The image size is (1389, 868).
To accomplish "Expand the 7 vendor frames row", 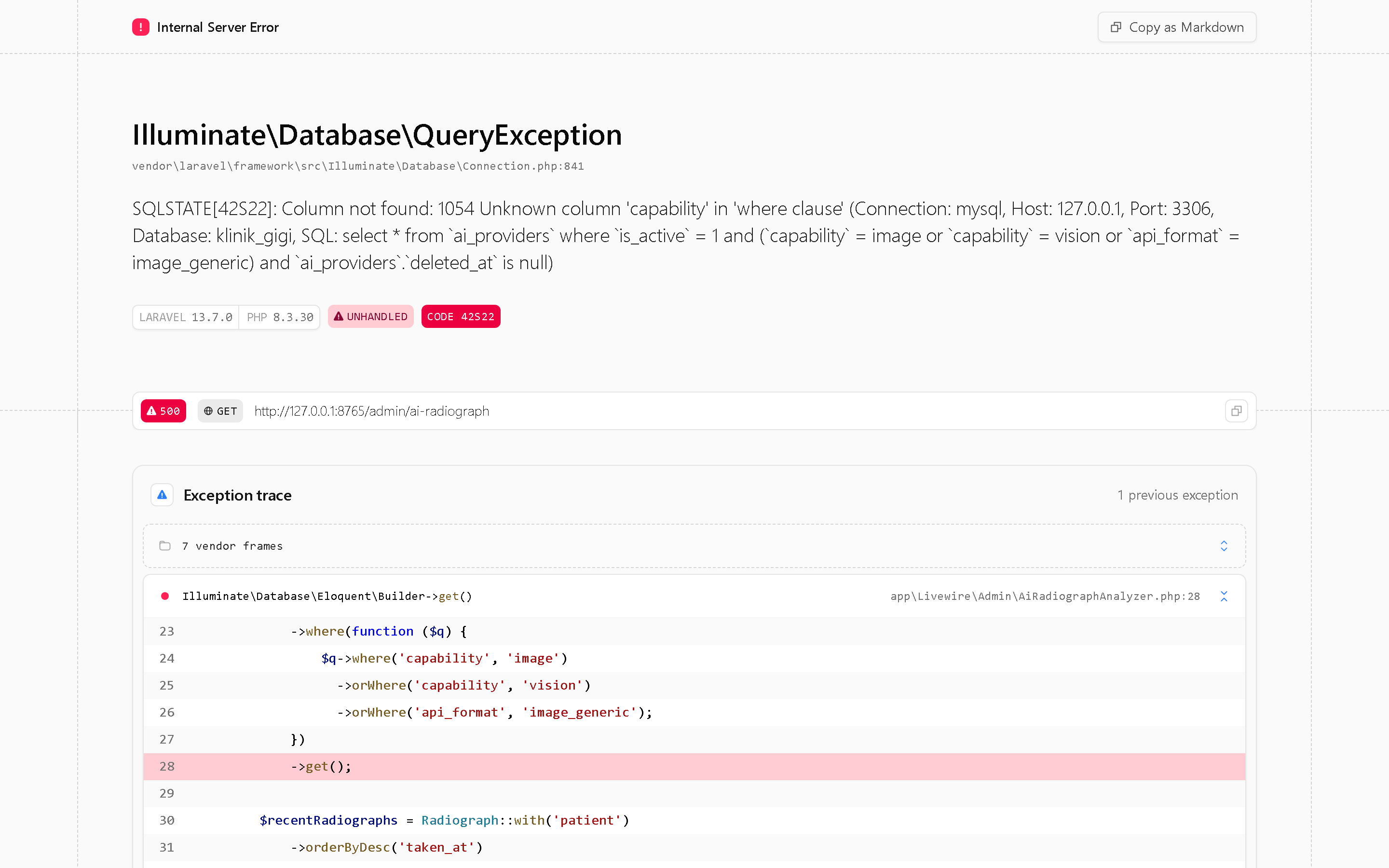I will pos(694,546).
